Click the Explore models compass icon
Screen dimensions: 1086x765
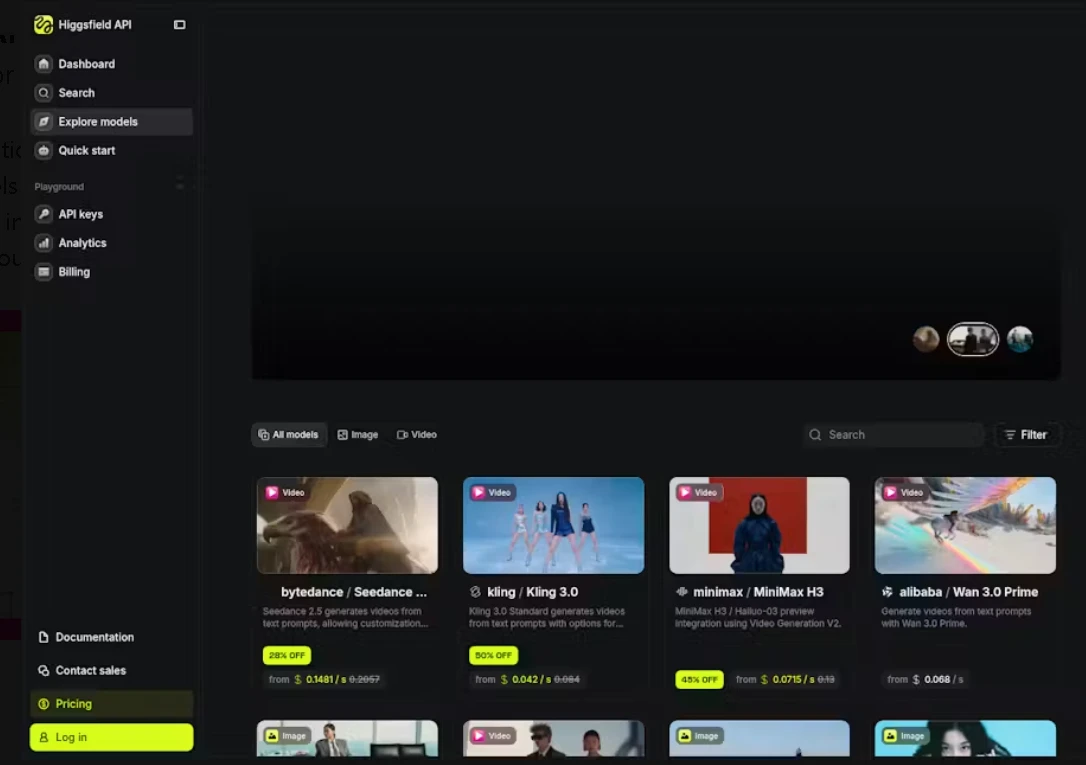click(44, 122)
